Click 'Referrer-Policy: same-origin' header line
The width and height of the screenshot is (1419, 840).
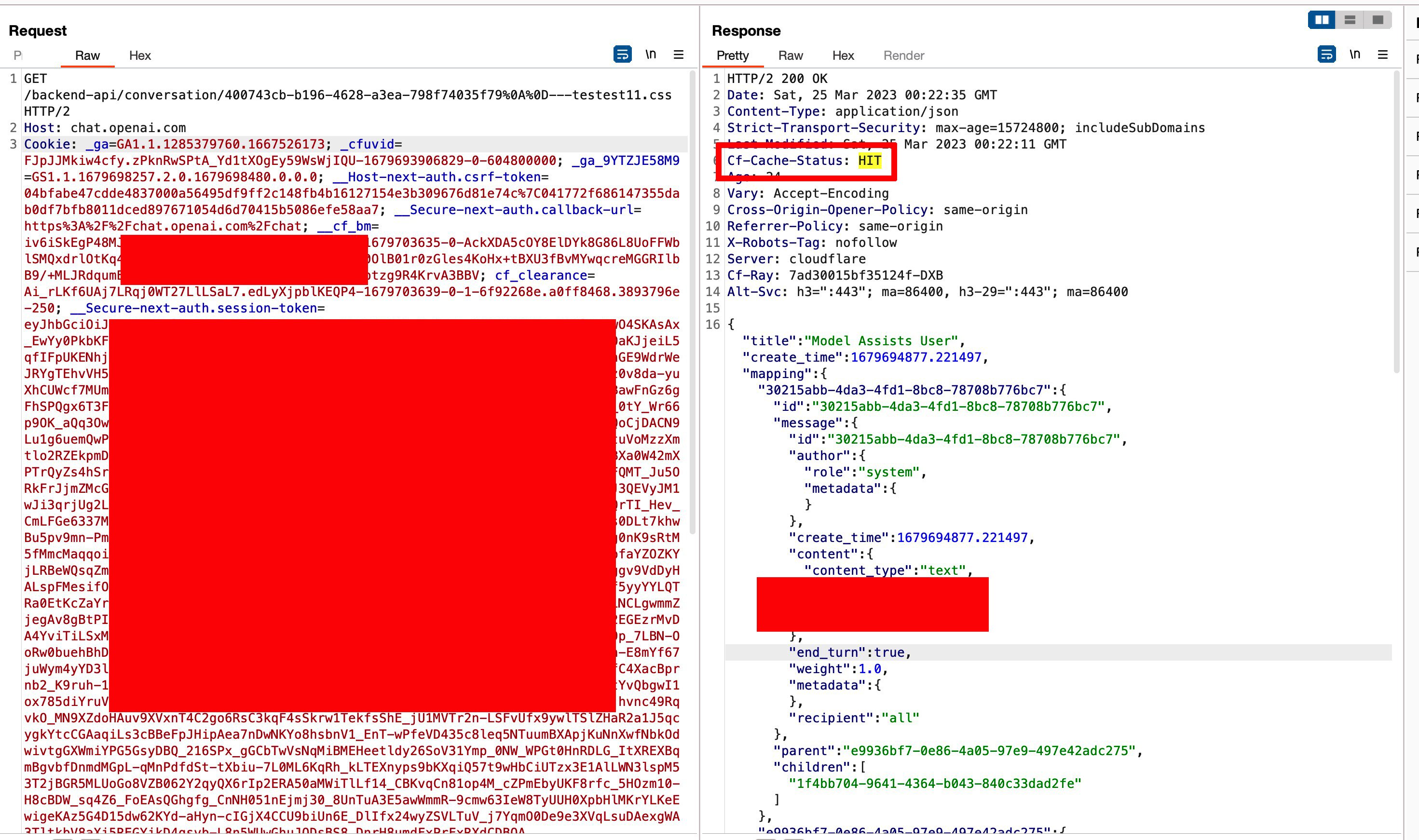point(835,227)
